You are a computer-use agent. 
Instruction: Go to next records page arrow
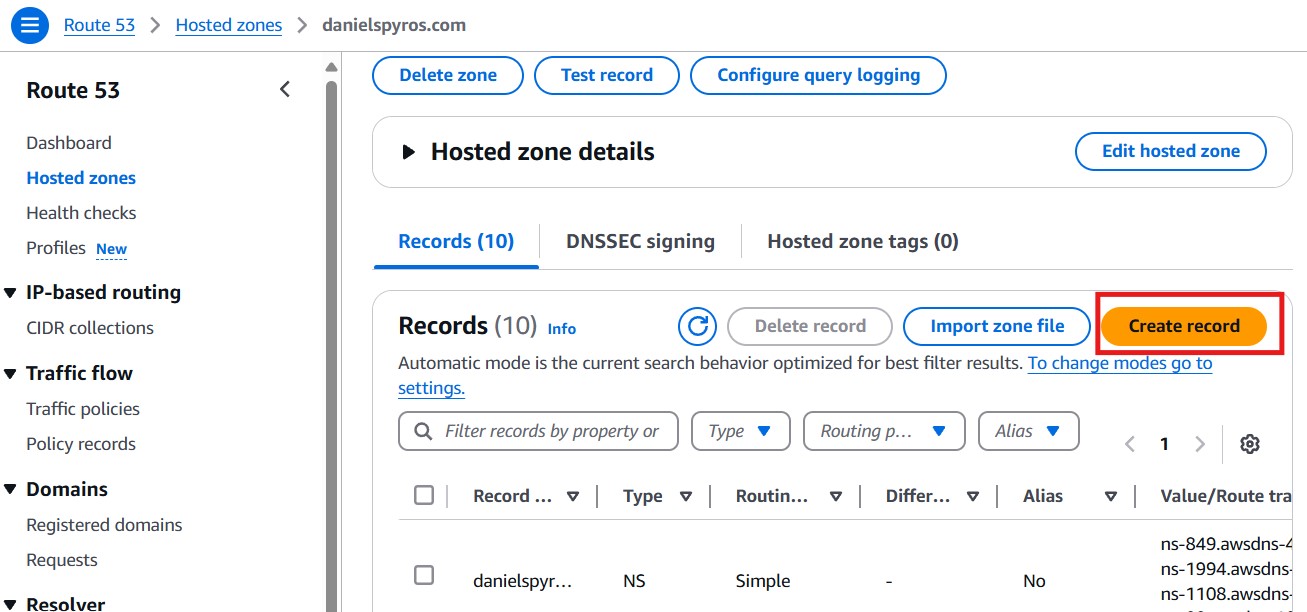tap(1200, 444)
